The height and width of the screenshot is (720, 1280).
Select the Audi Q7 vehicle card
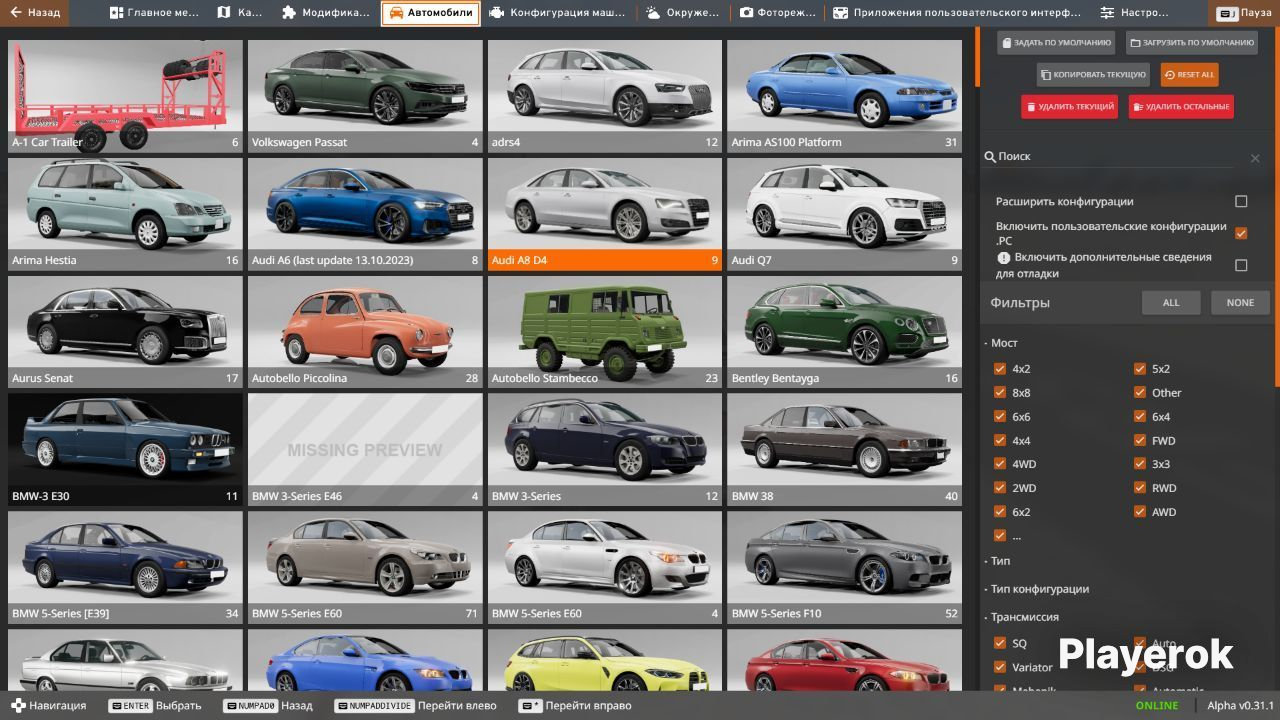845,214
